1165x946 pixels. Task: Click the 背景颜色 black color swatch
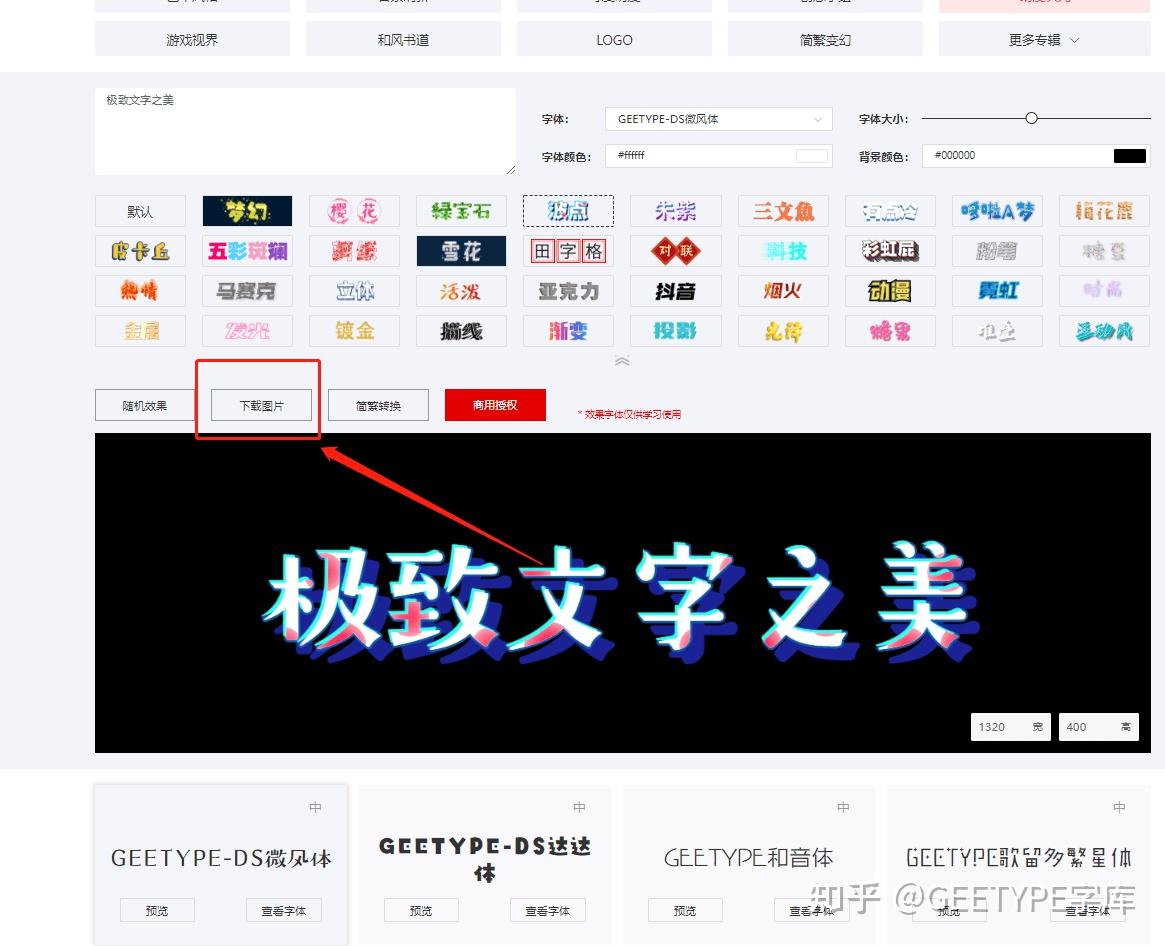tap(1129, 156)
